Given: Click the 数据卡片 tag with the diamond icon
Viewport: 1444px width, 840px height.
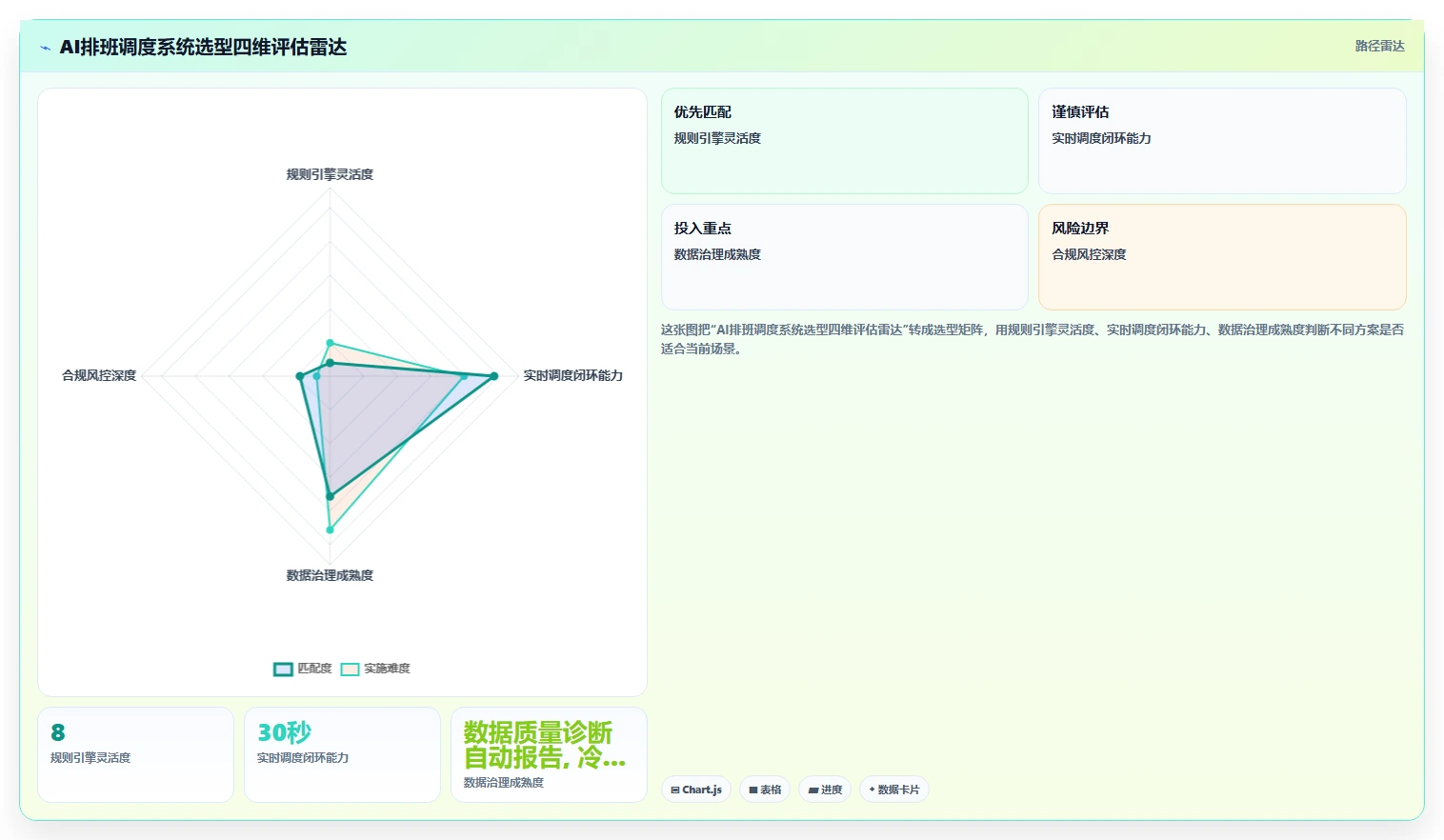Looking at the screenshot, I should [x=894, y=790].
